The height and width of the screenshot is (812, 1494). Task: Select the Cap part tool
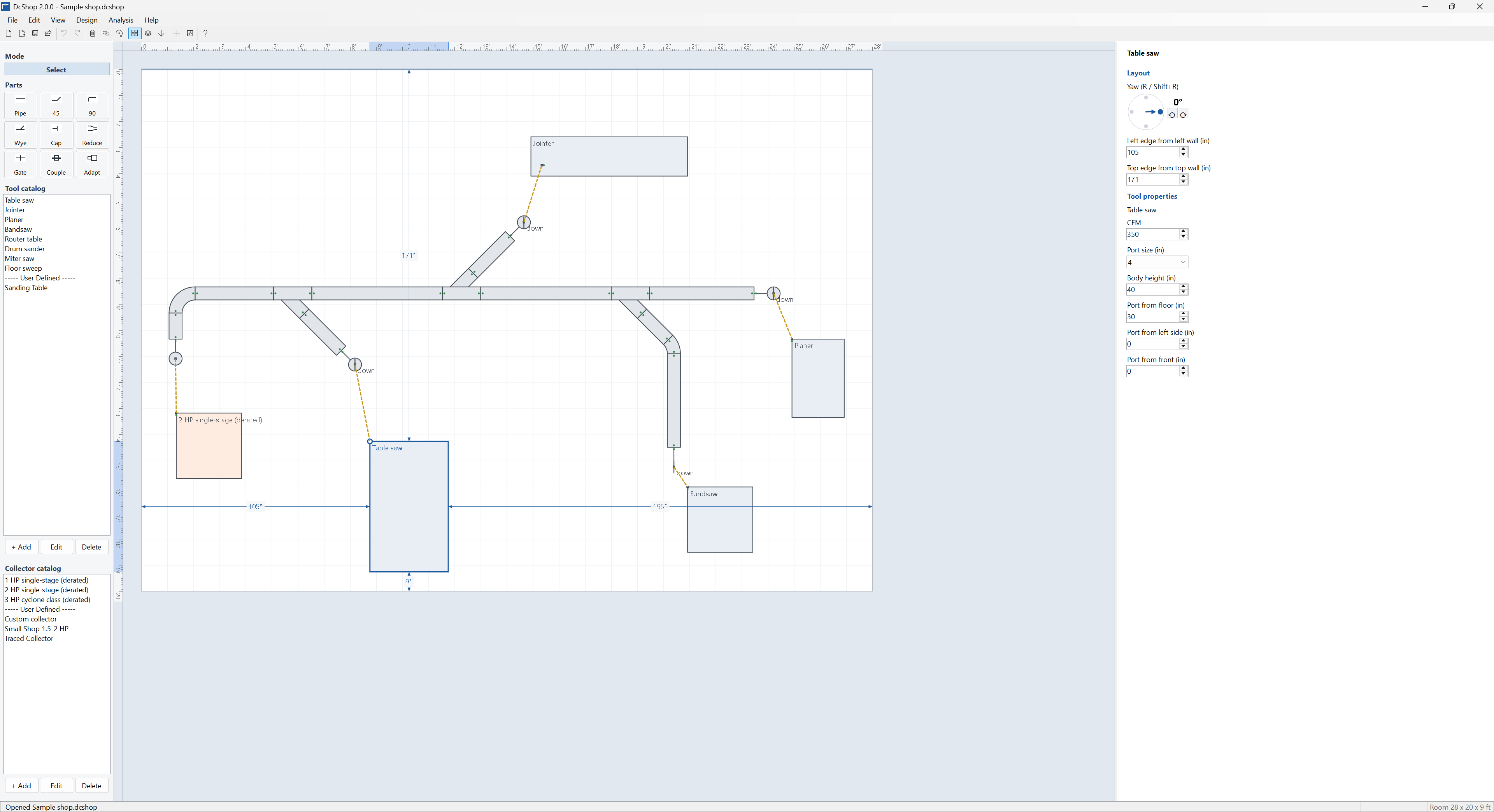tap(56, 135)
